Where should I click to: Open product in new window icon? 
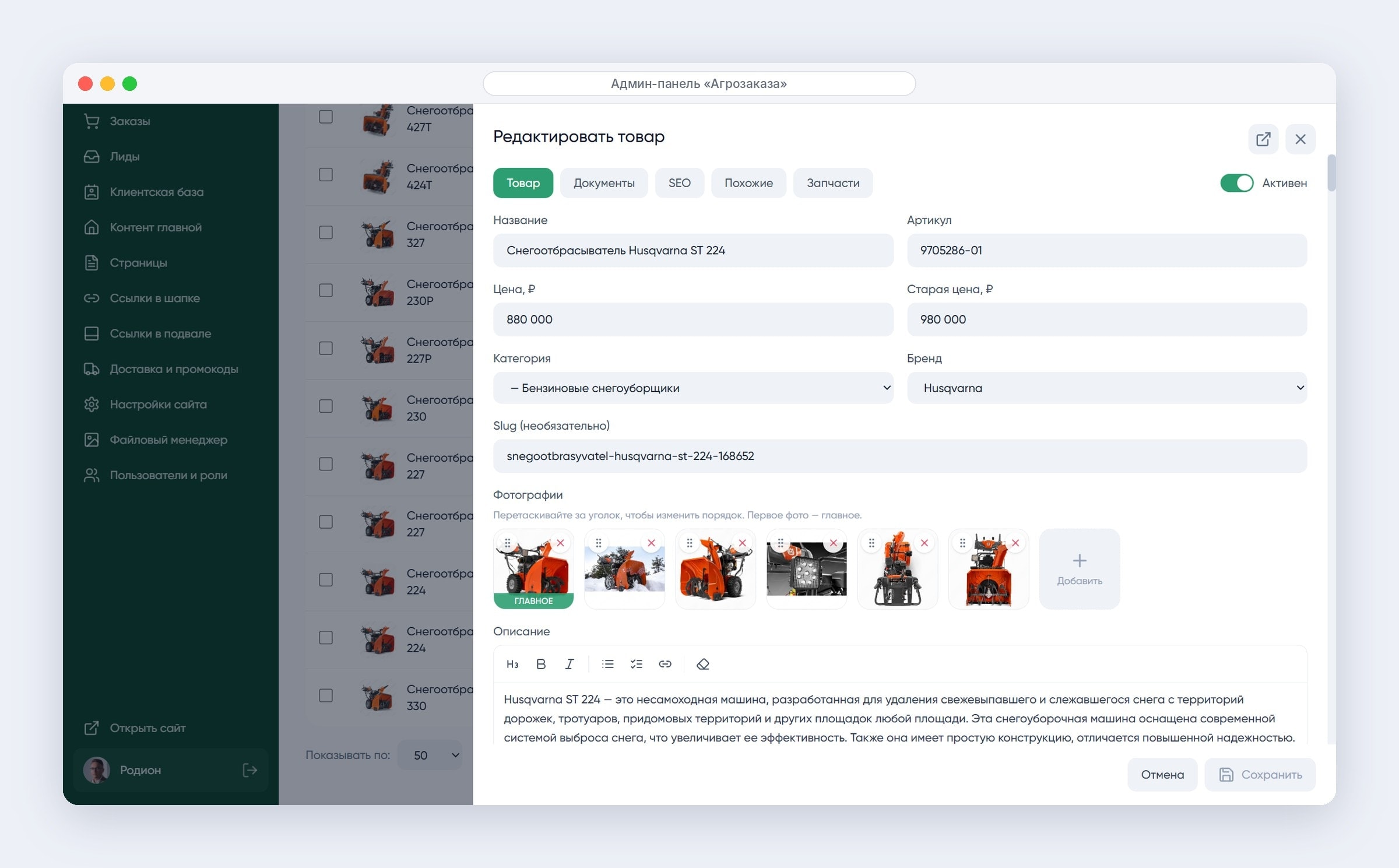(1263, 139)
